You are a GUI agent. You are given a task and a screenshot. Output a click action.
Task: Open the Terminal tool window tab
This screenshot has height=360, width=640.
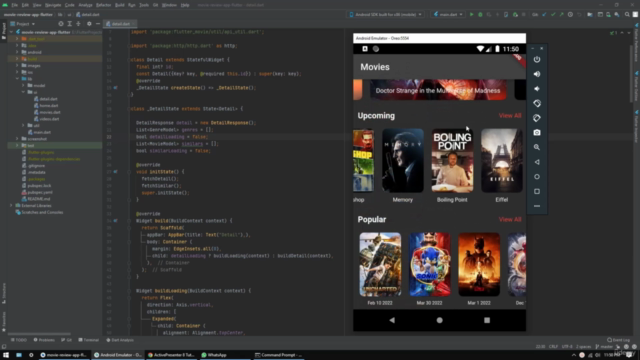(89, 340)
